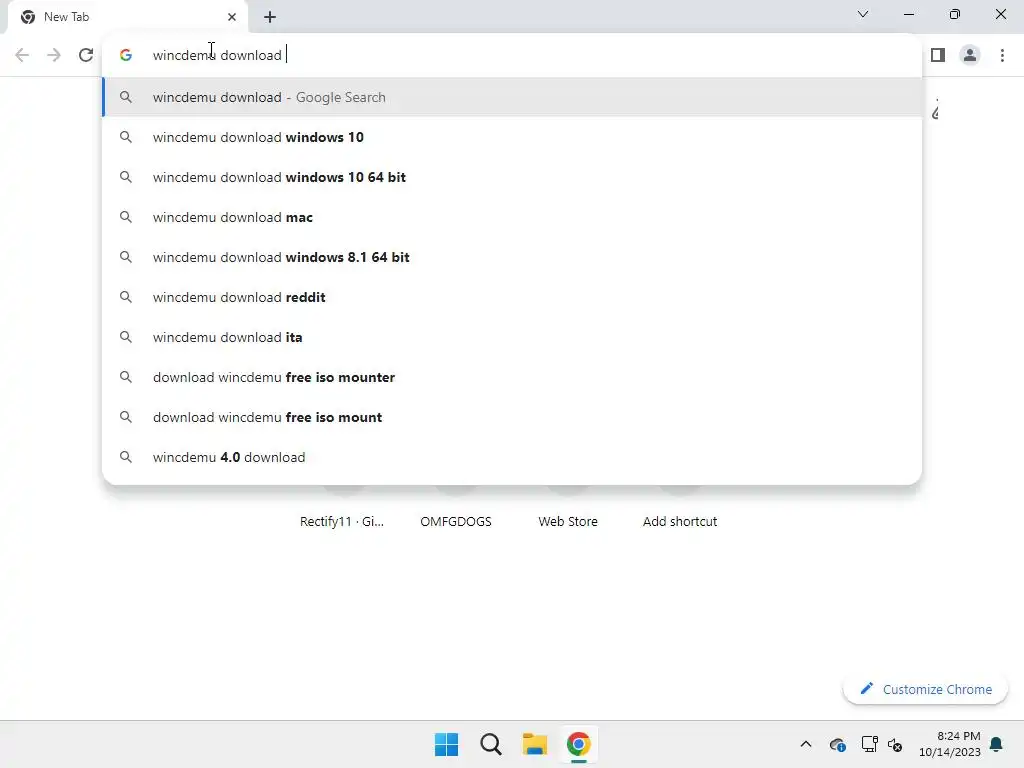Click the browser back arrow
The width and height of the screenshot is (1024, 768).
point(22,55)
